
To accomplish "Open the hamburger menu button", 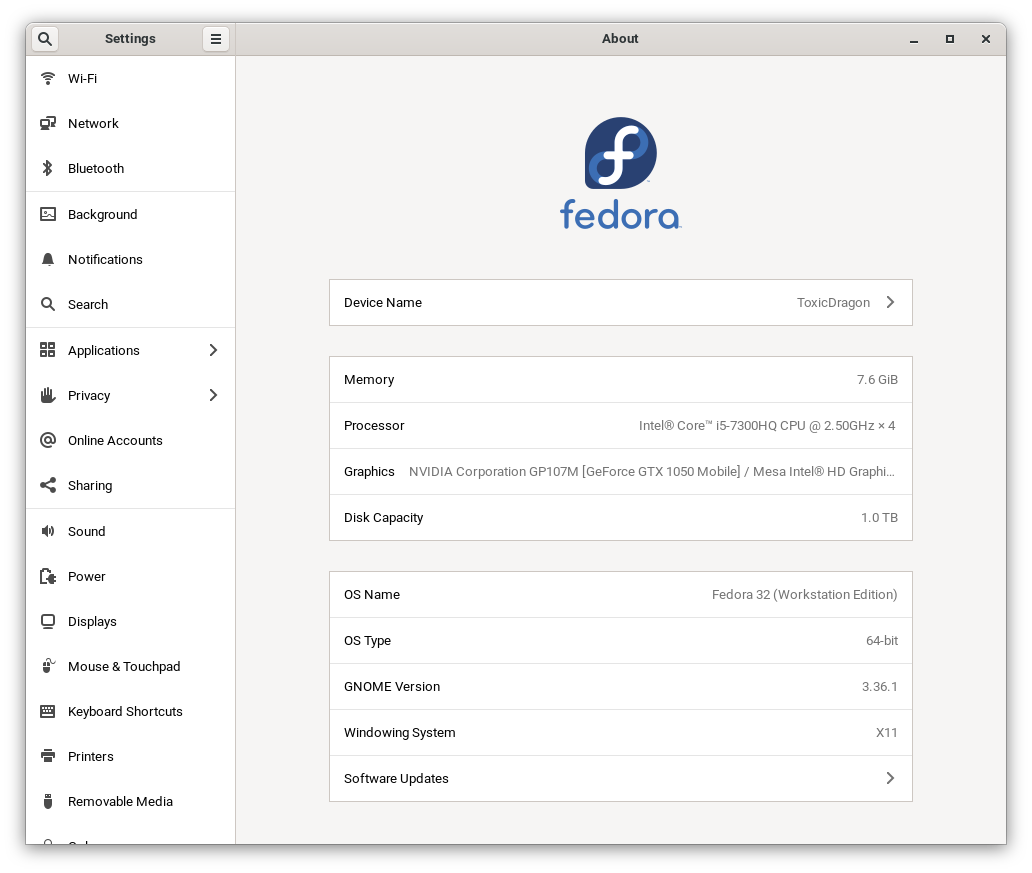I will (x=215, y=39).
